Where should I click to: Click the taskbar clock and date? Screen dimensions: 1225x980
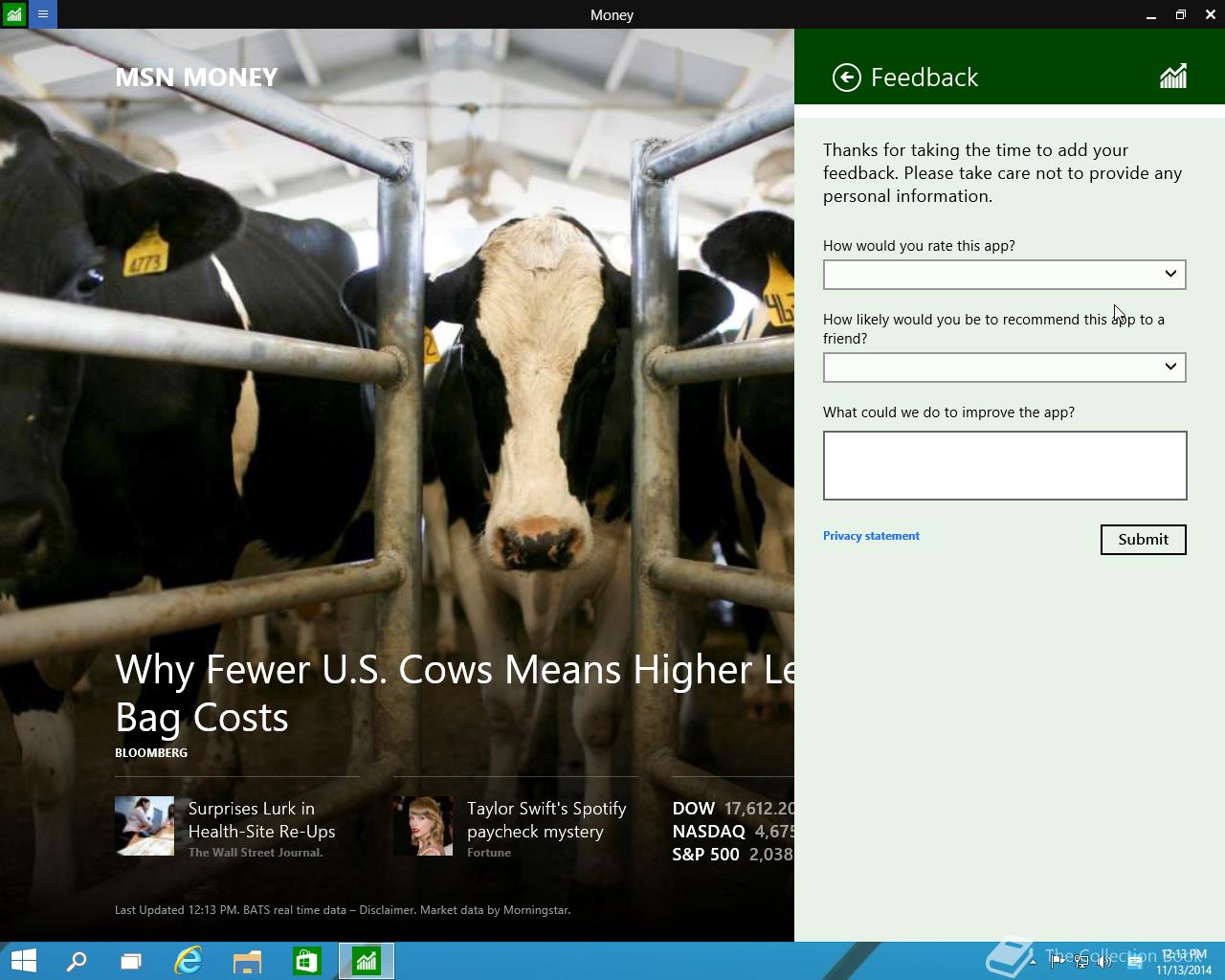coord(1184,962)
